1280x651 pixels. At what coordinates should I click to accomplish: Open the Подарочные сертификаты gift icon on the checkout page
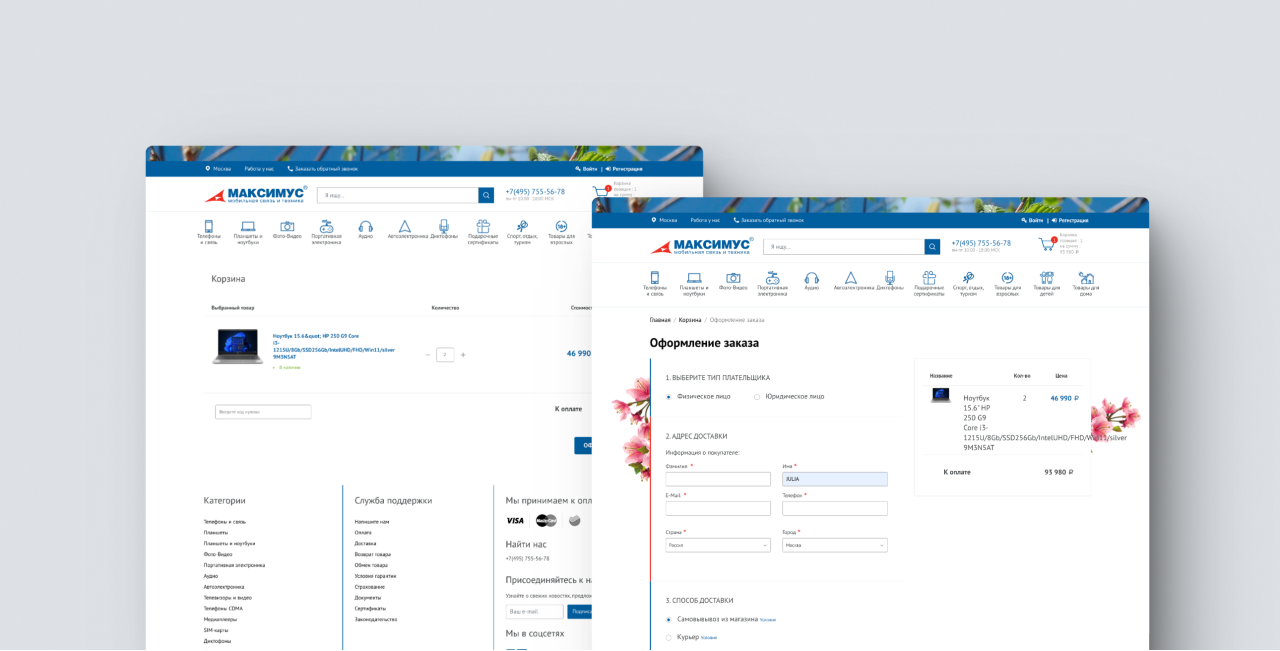929,284
